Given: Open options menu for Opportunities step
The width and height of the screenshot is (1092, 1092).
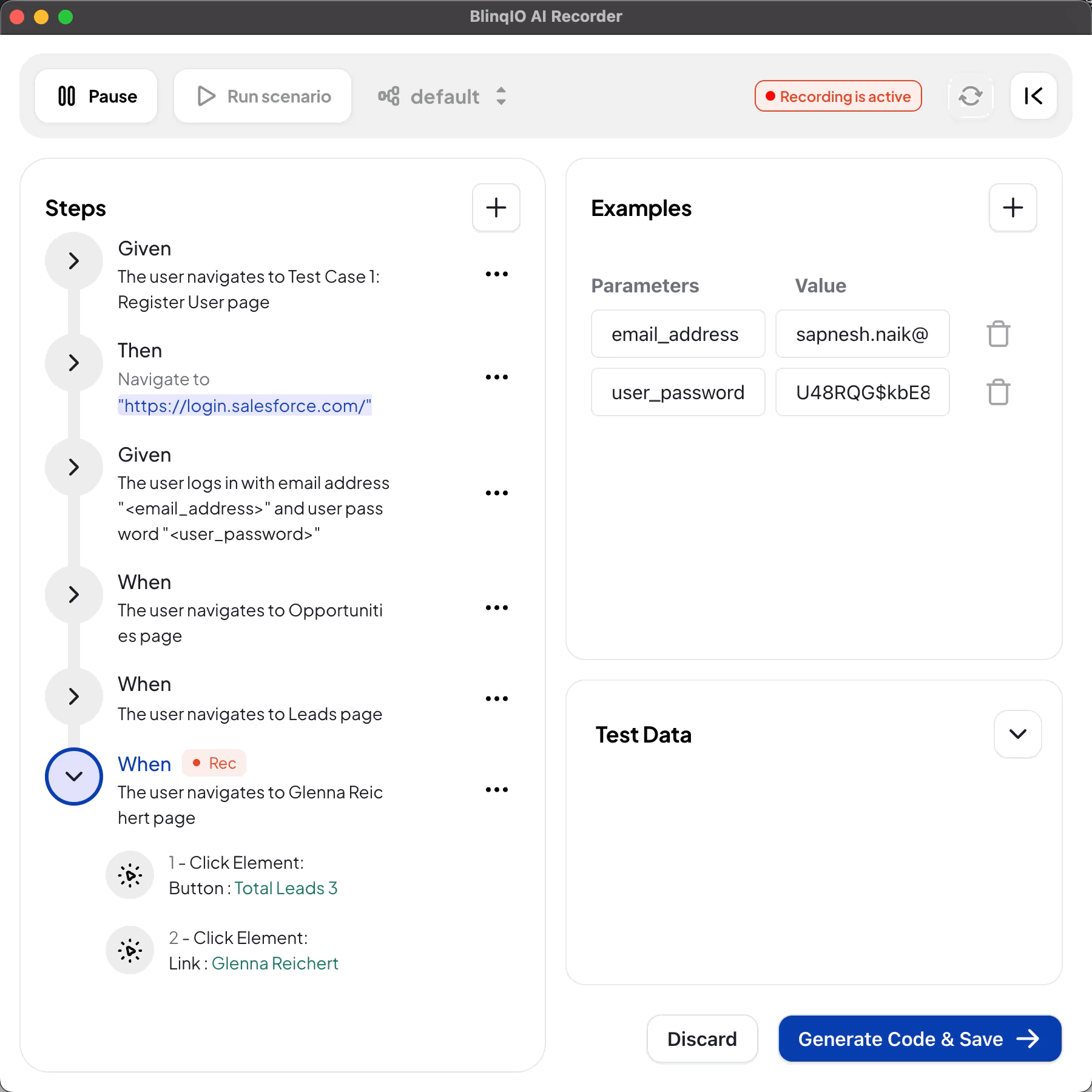Looking at the screenshot, I should pos(497,608).
